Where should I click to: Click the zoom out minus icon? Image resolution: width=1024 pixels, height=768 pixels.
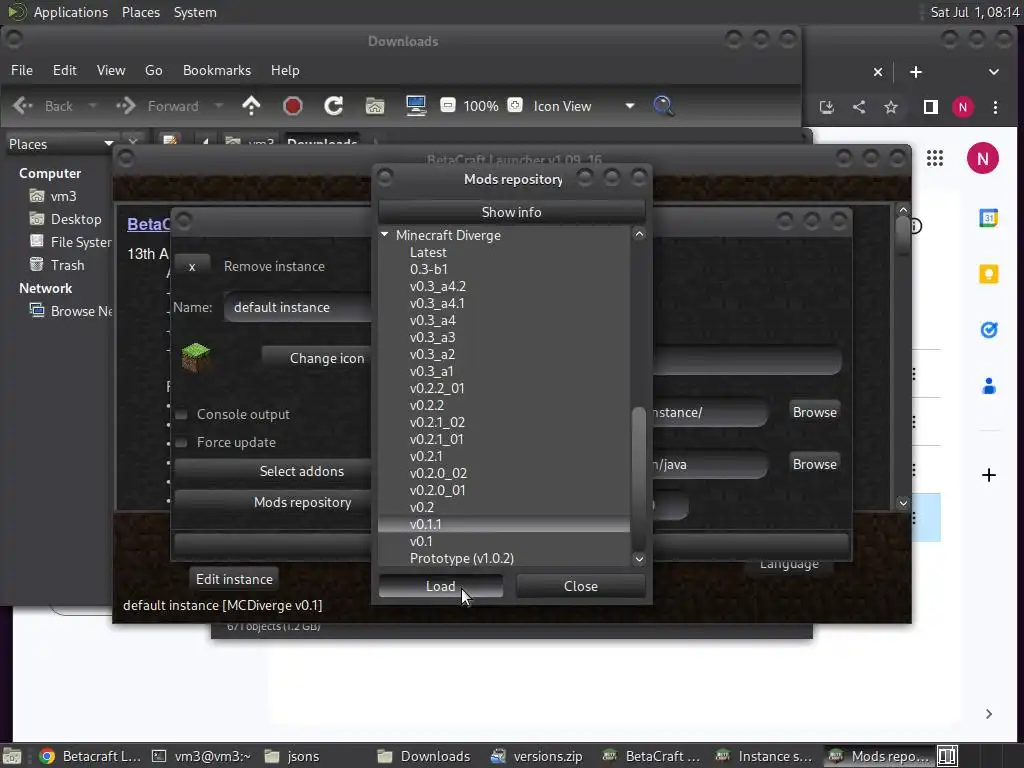click(x=447, y=105)
